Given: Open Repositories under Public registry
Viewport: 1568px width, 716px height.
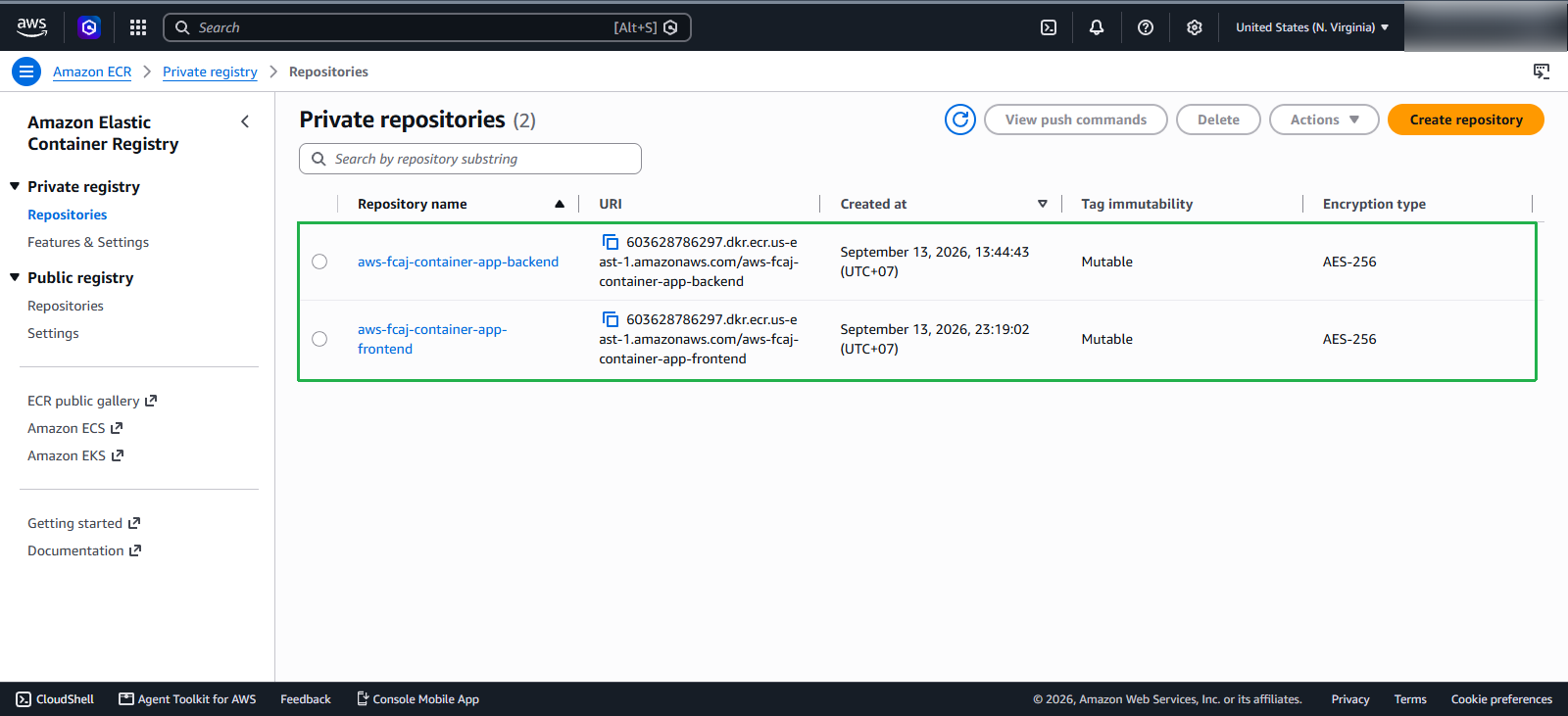Looking at the screenshot, I should tap(66, 306).
